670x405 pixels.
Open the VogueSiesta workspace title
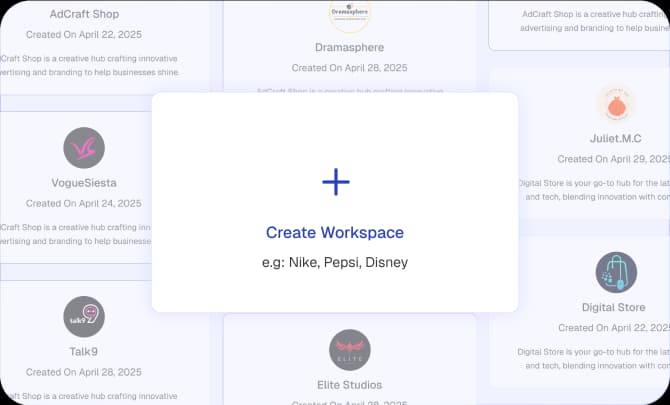pyautogui.click(x=84, y=184)
